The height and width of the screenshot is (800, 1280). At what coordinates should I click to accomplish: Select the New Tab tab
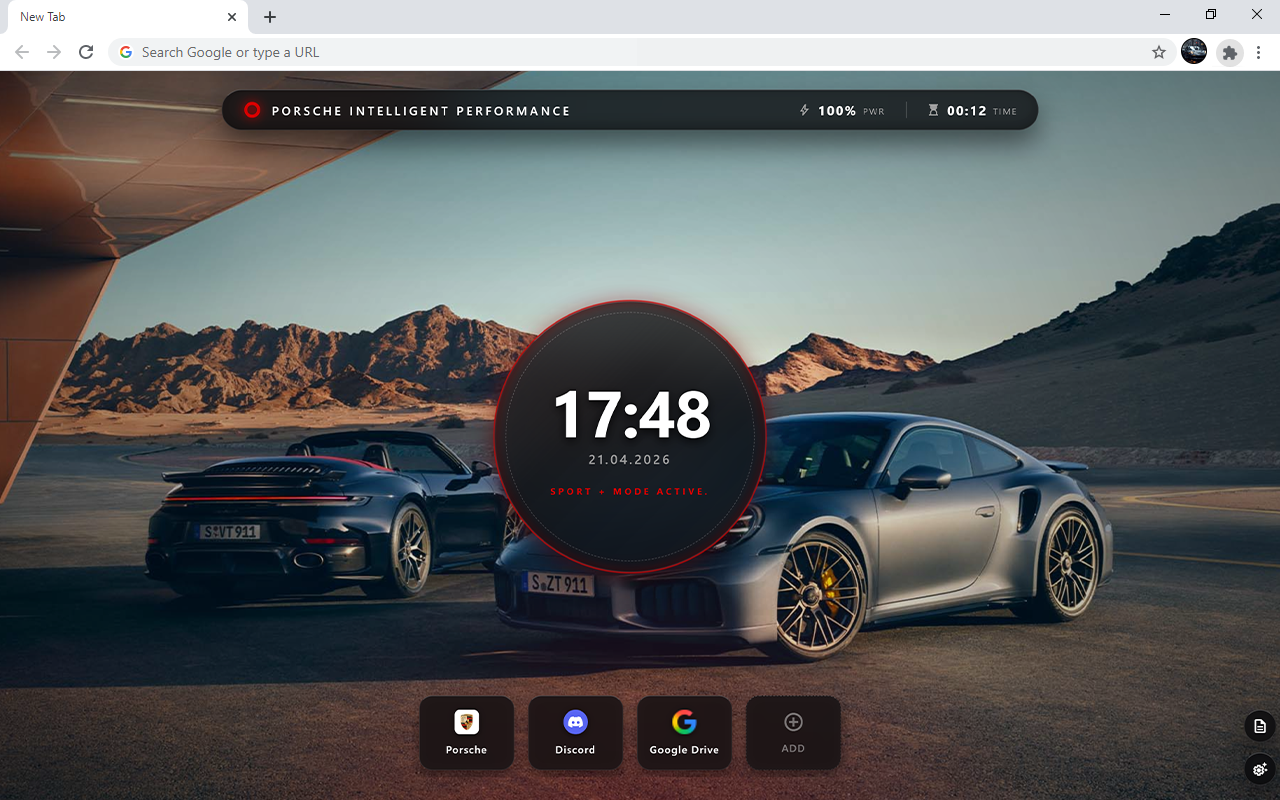(110, 17)
